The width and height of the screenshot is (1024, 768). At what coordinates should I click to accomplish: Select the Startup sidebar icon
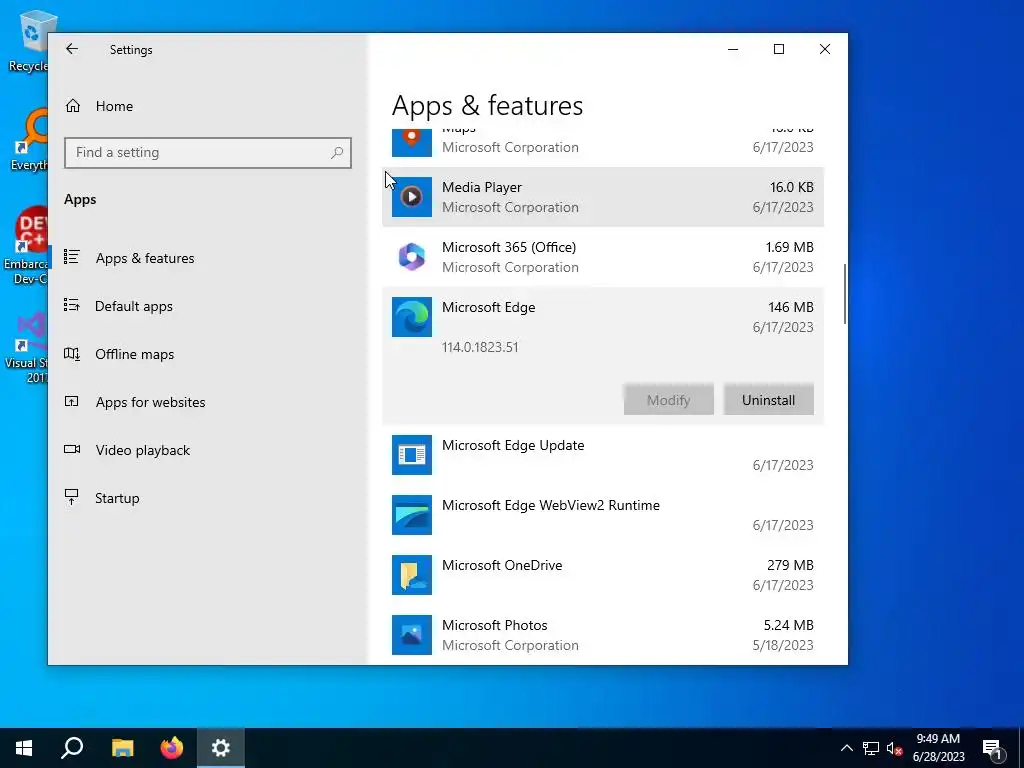pos(72,497)
